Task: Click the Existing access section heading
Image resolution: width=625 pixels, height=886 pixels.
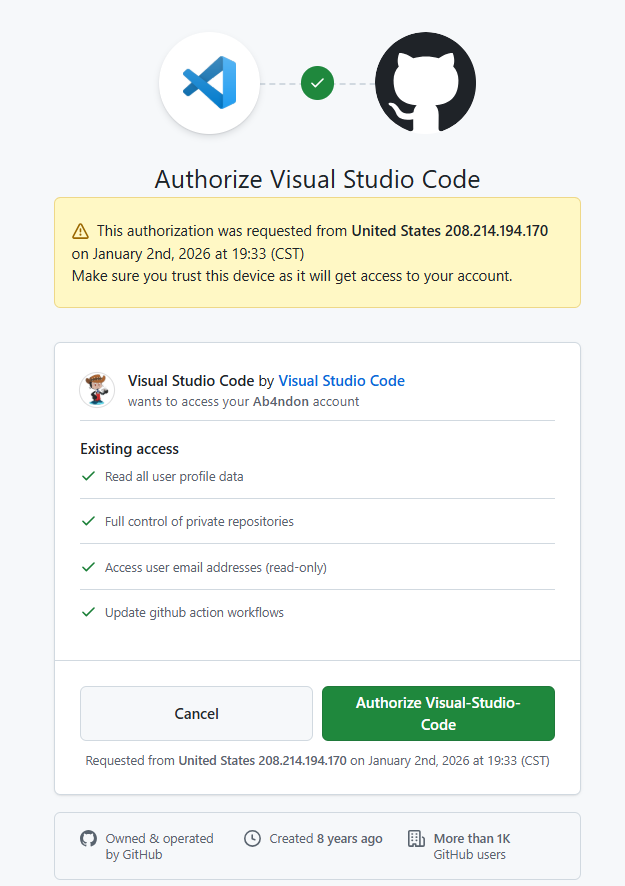Action: point(129,449)
